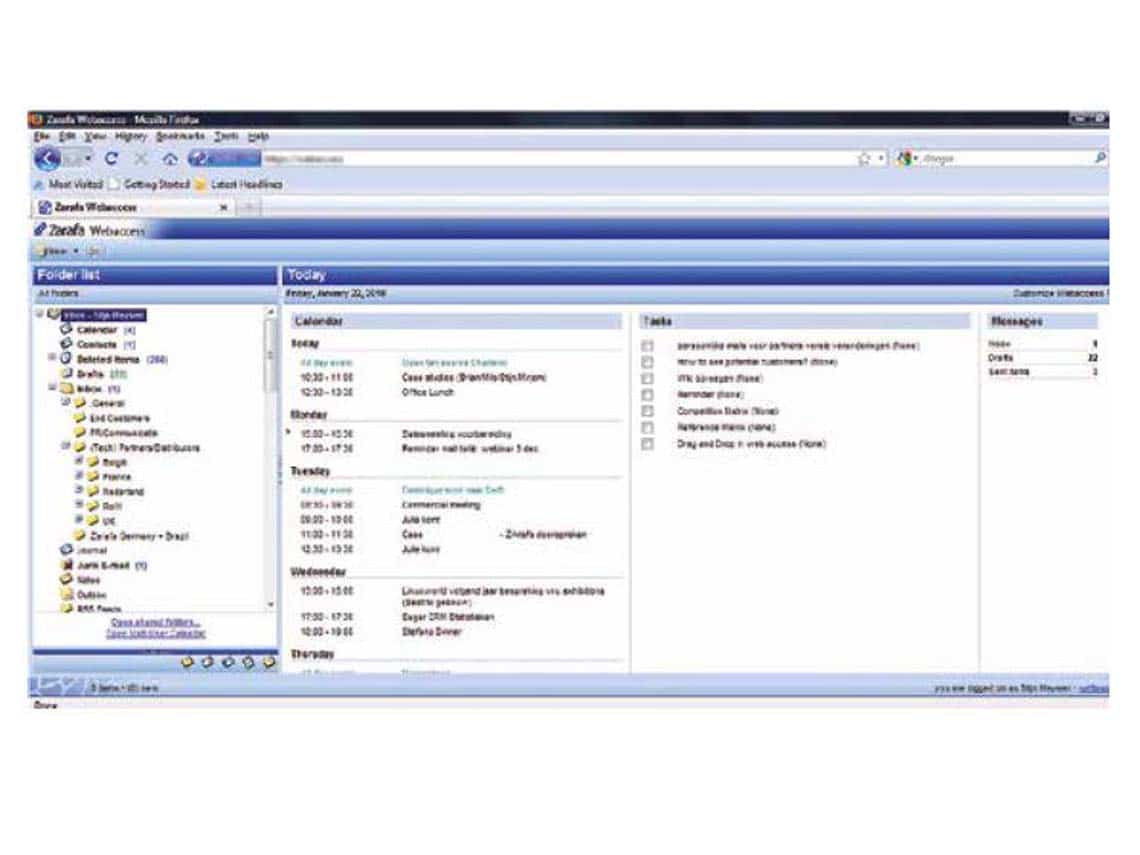1140x855 pixels.
Task: Open the Edit menu
Action: (x=67, y=137)
